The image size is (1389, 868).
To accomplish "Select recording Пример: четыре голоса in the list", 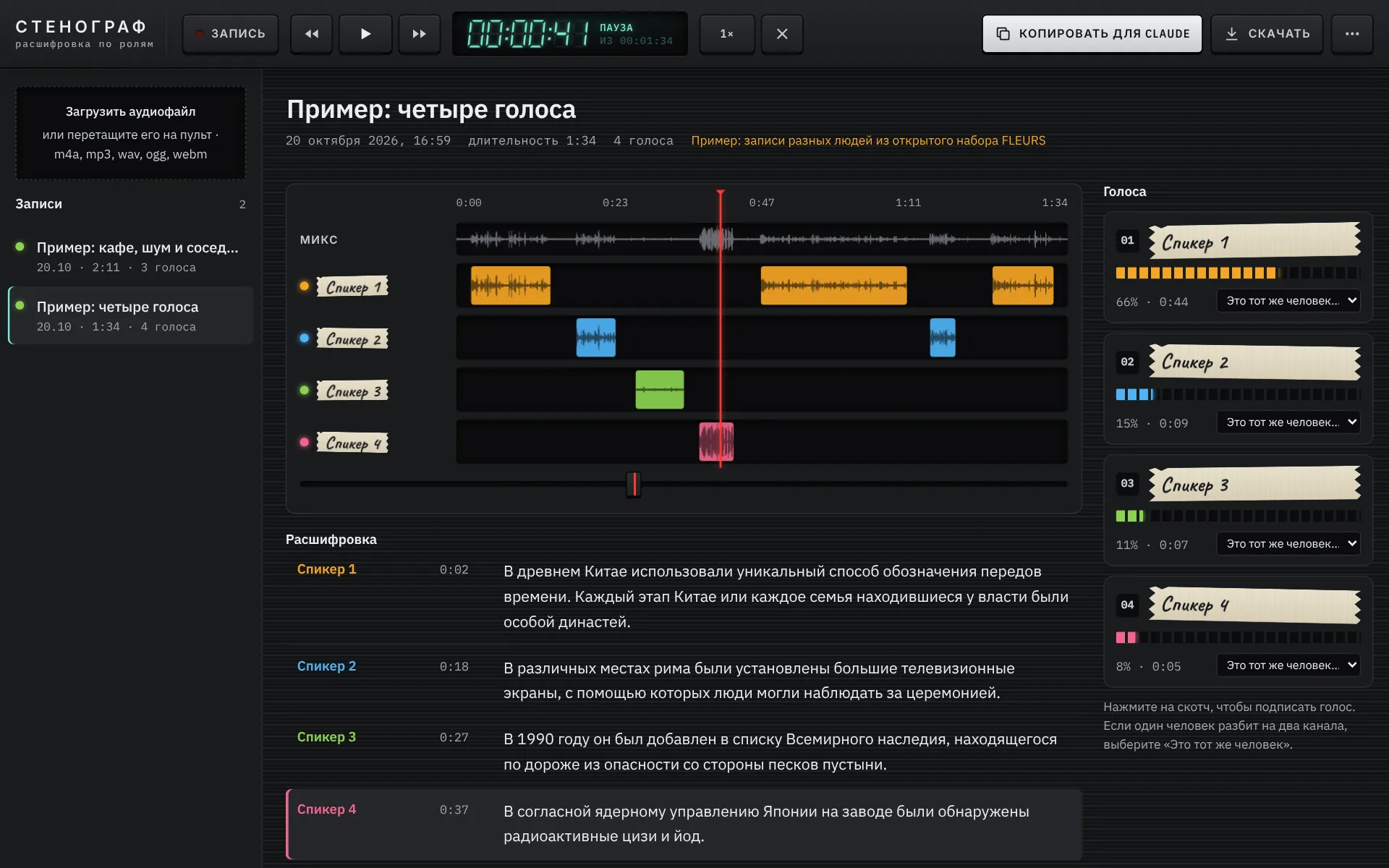I will [130, 316].
